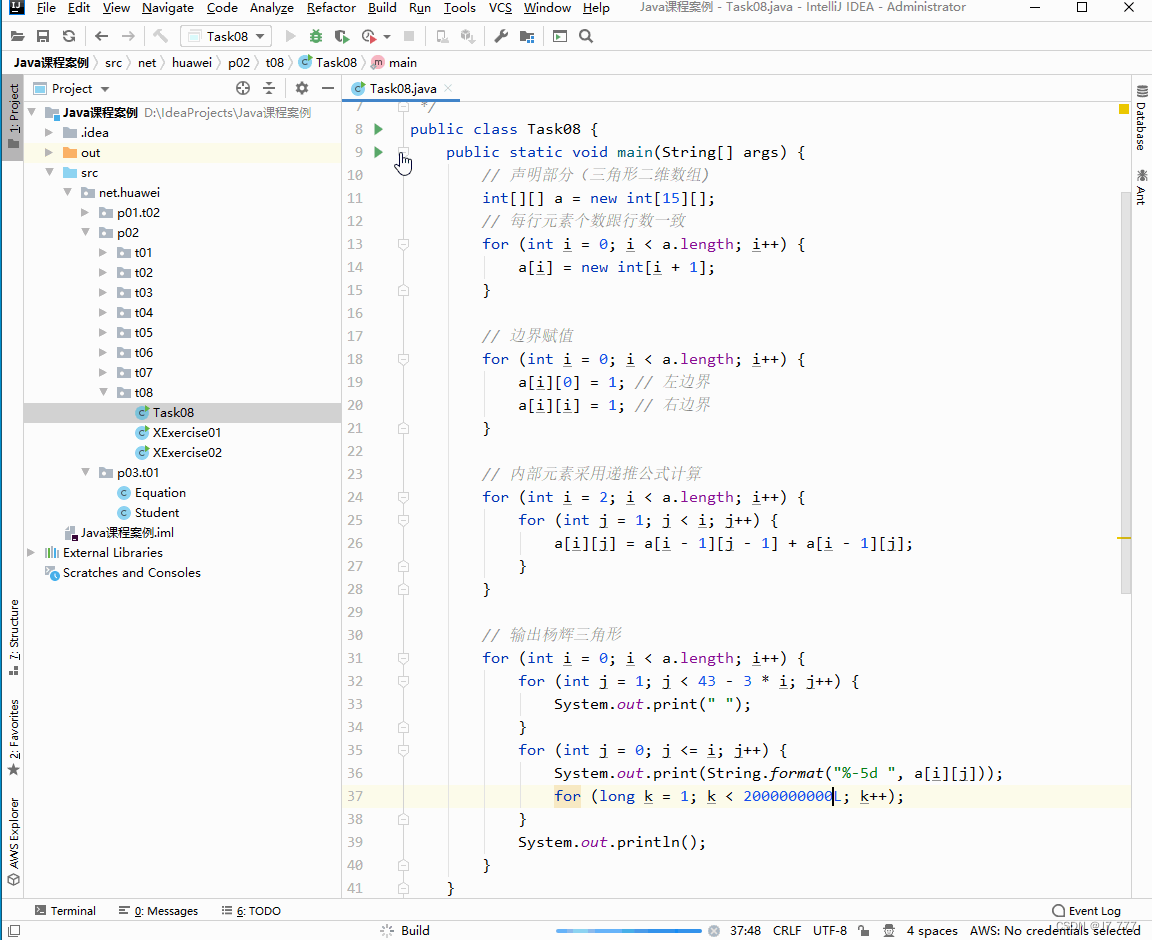Open the Task08 run configuration dropdown
1152x940 pixels.
226,36
